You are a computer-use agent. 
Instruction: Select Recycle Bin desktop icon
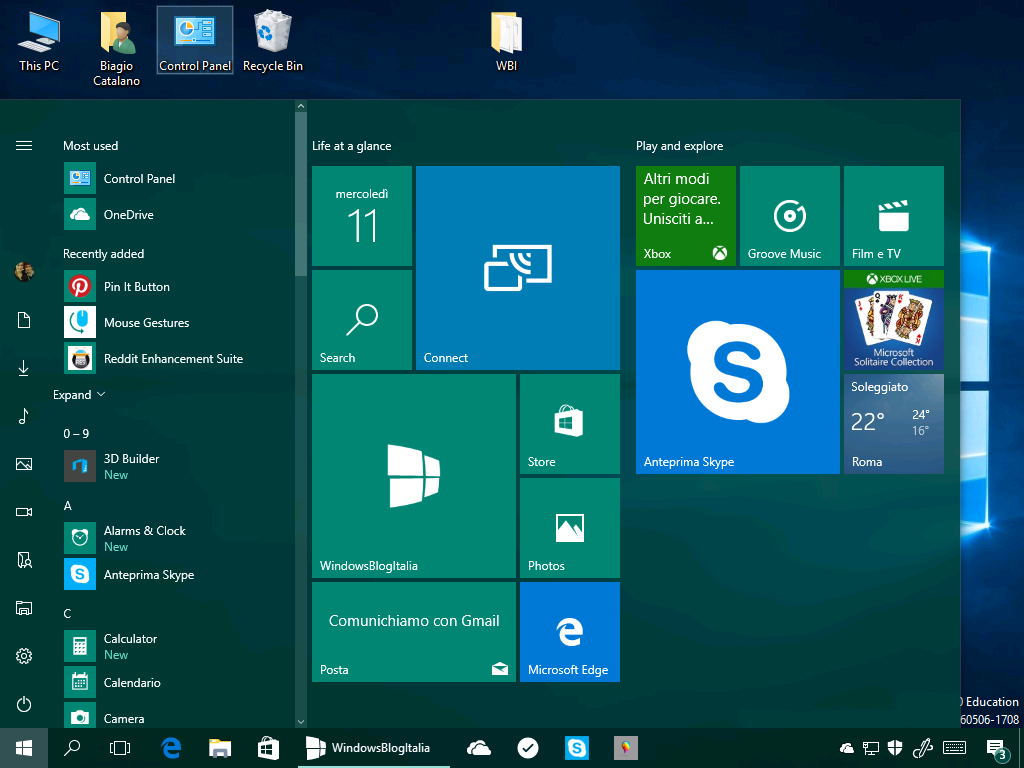click(273, 40)
